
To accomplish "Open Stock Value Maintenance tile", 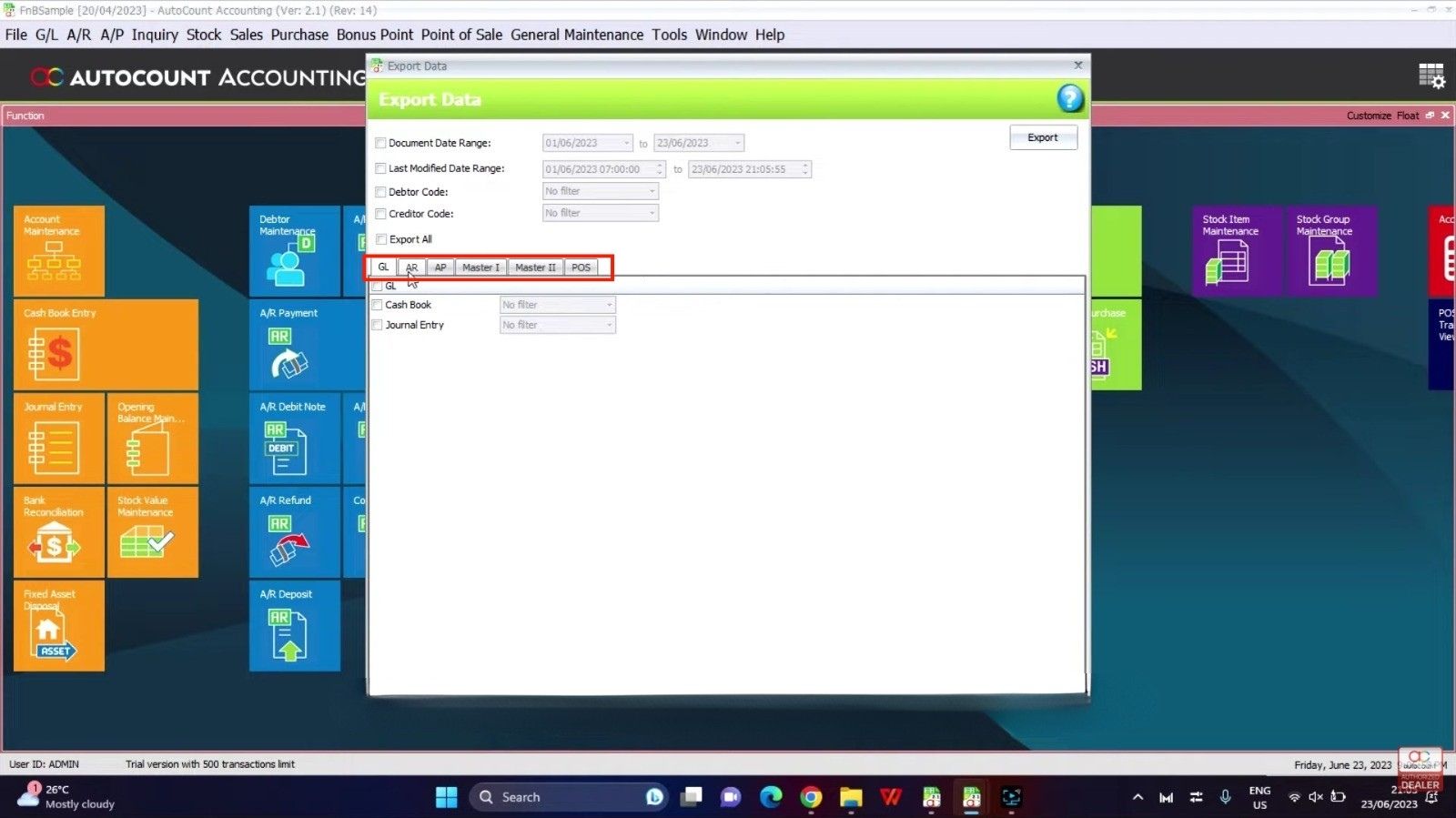I will pyautogui.click(x=153, y=532).
